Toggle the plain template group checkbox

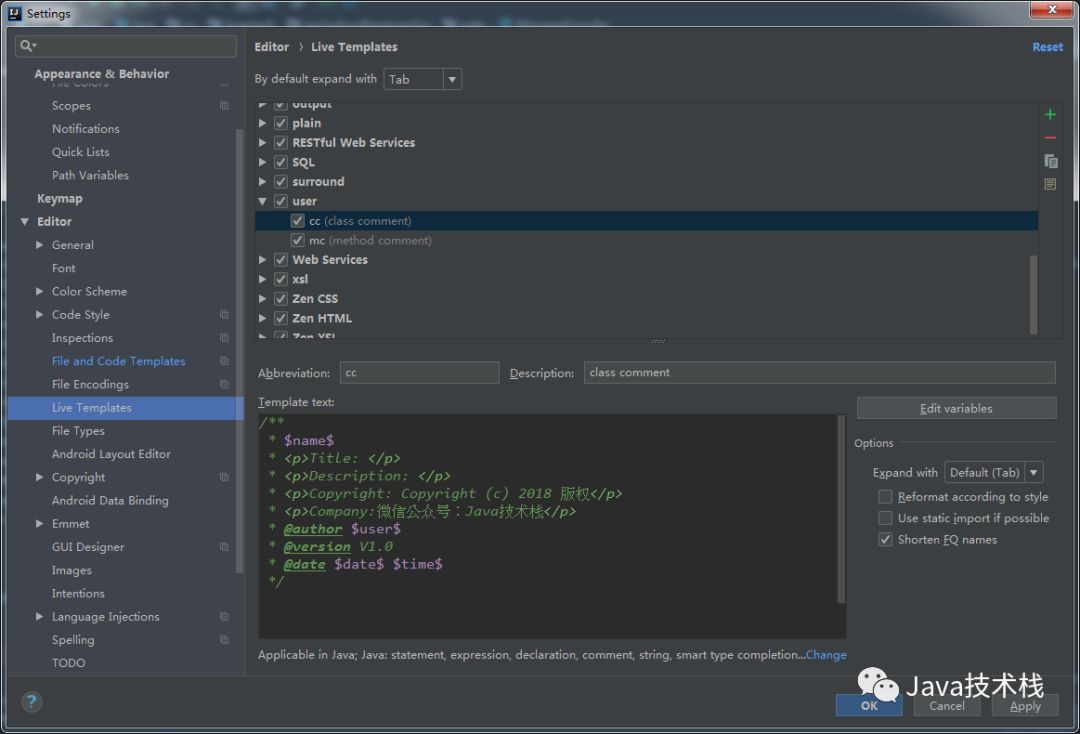[x=280, y=123]
